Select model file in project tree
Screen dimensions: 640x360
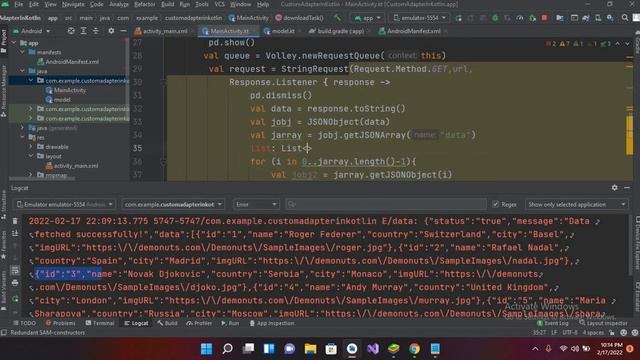click(58, 100)
